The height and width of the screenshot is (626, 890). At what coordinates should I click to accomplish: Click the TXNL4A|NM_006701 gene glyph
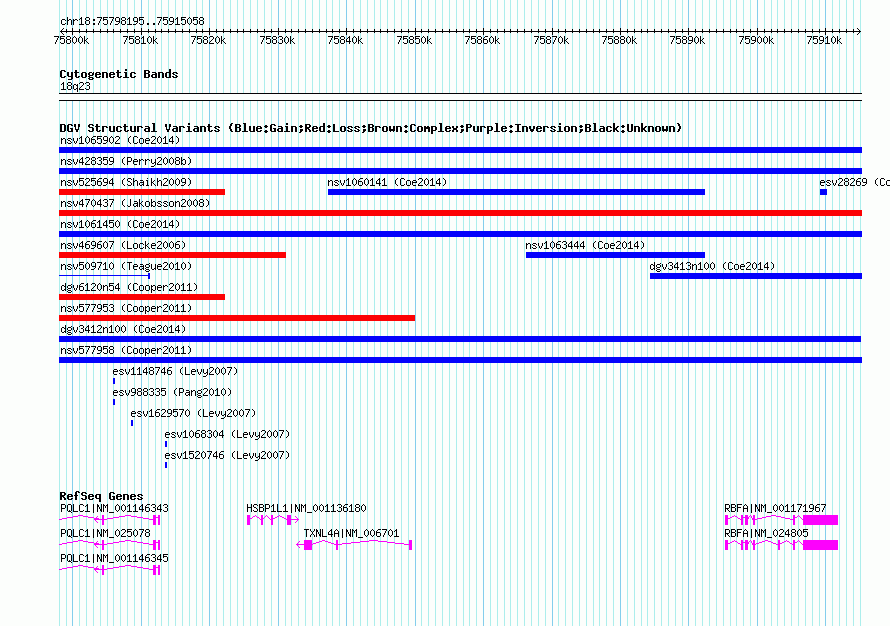[354, 545]
